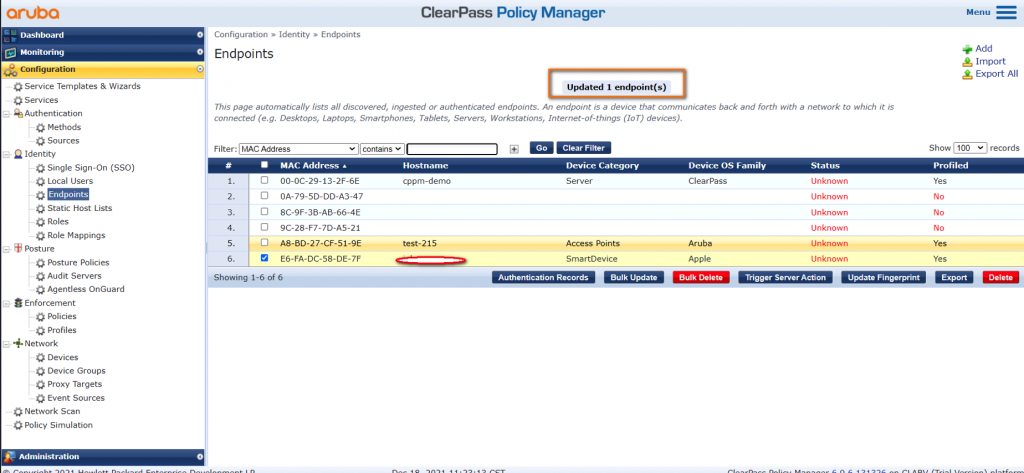
Task: Click the filter value text field
Action: pos(452,149)
